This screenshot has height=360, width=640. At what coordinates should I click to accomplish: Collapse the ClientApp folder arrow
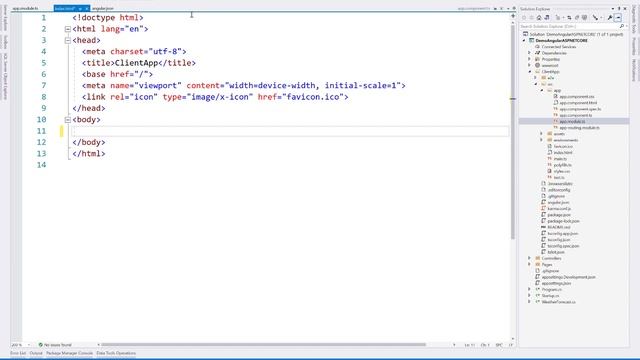[x=530, y=71]
